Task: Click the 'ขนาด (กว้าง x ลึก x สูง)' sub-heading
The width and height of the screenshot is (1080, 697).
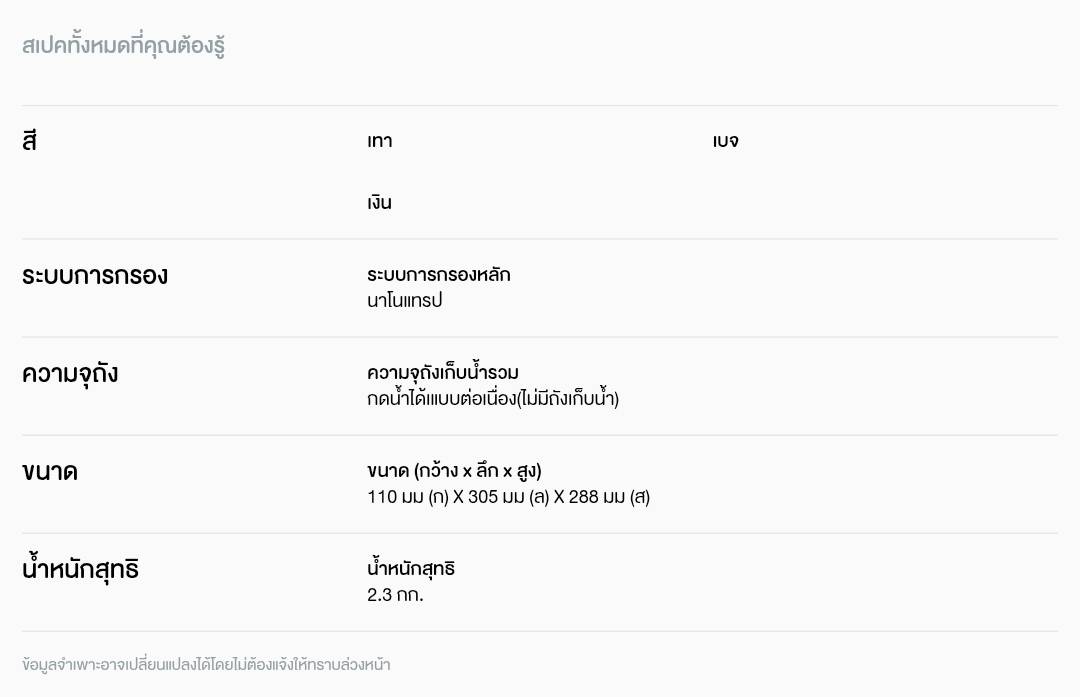Action: coord(454,471)
